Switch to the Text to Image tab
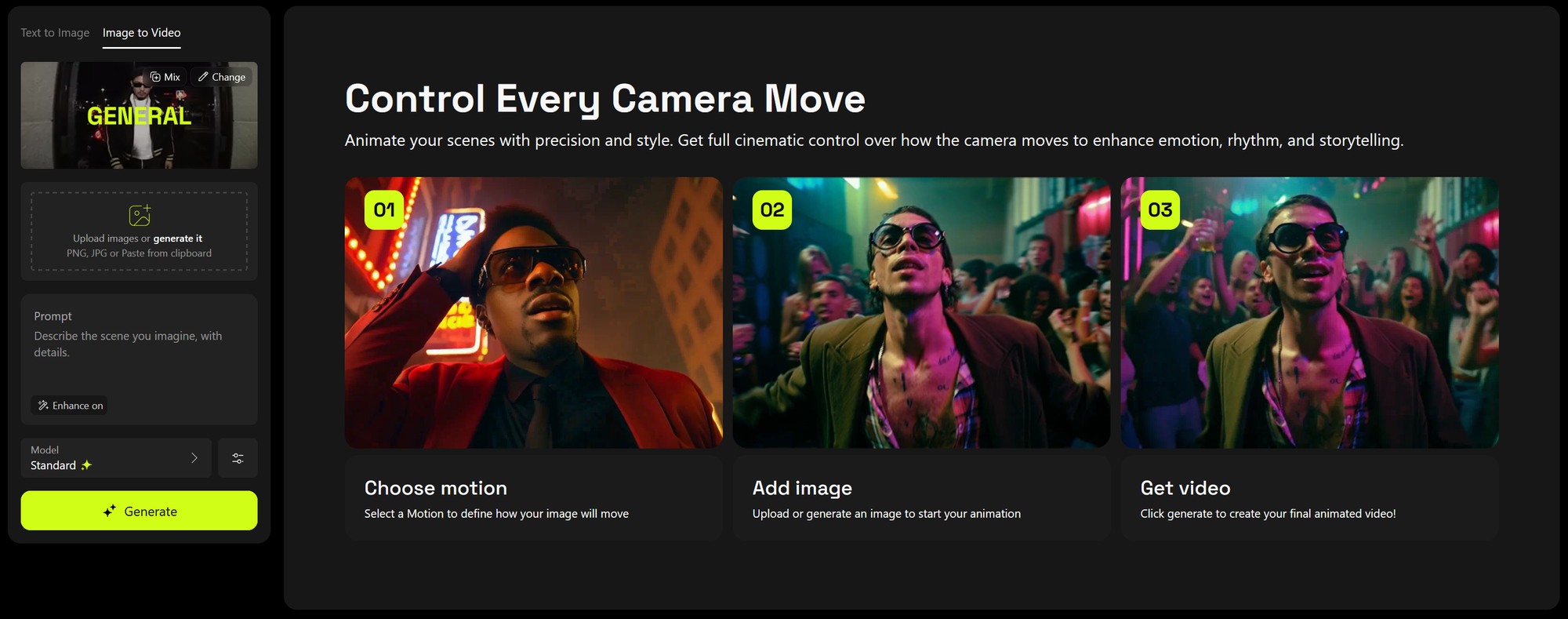 click(x=55, y=33)
